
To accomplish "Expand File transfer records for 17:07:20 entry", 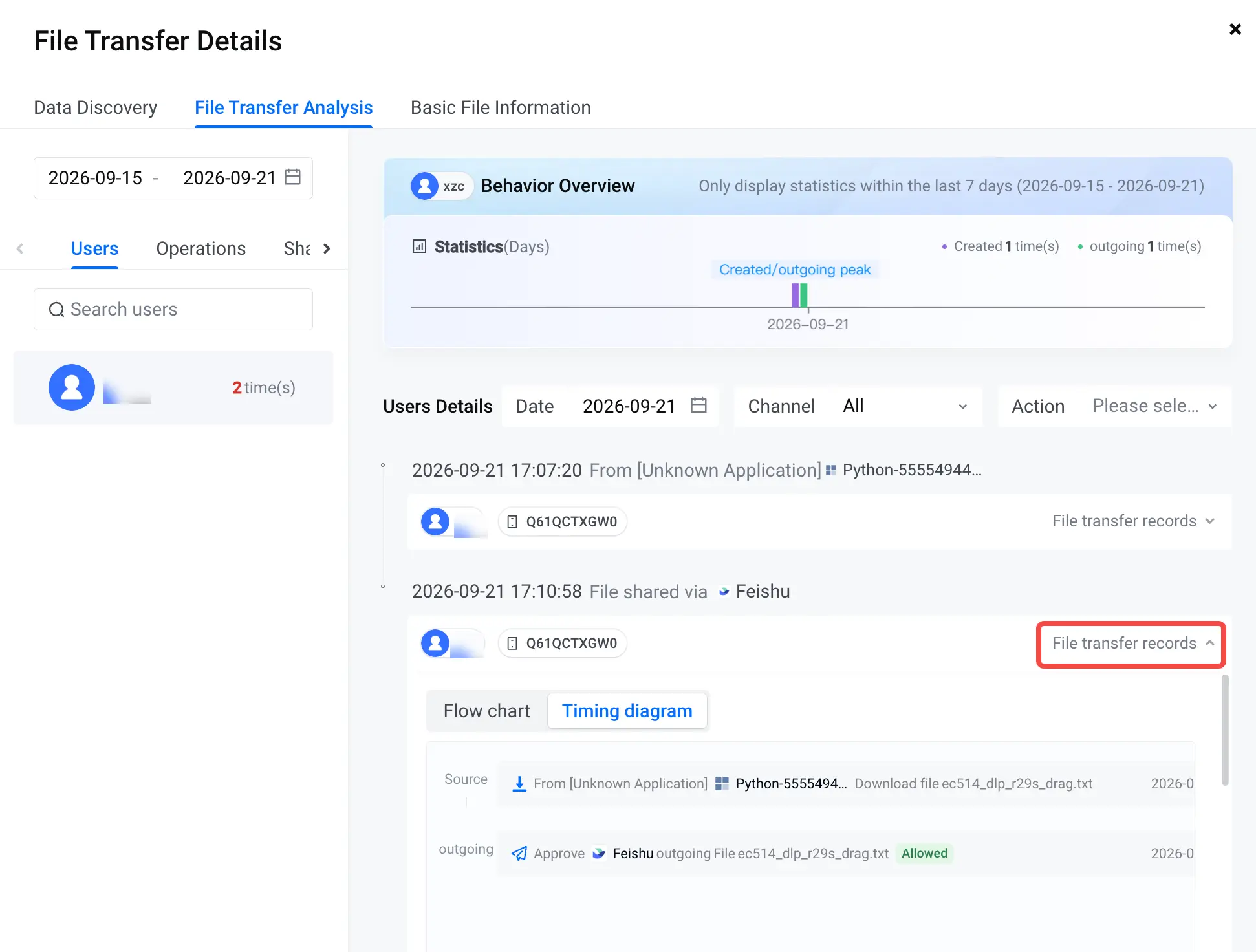I will click(1132, 521).
